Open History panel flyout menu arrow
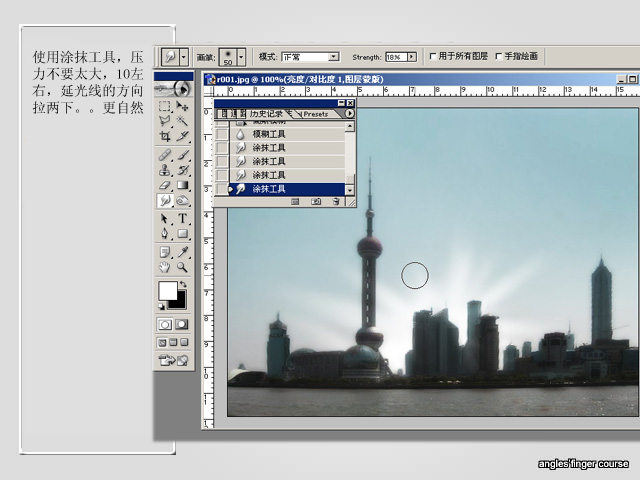The height and width of the screenshot is (480, 640). (x=349, y=113)
